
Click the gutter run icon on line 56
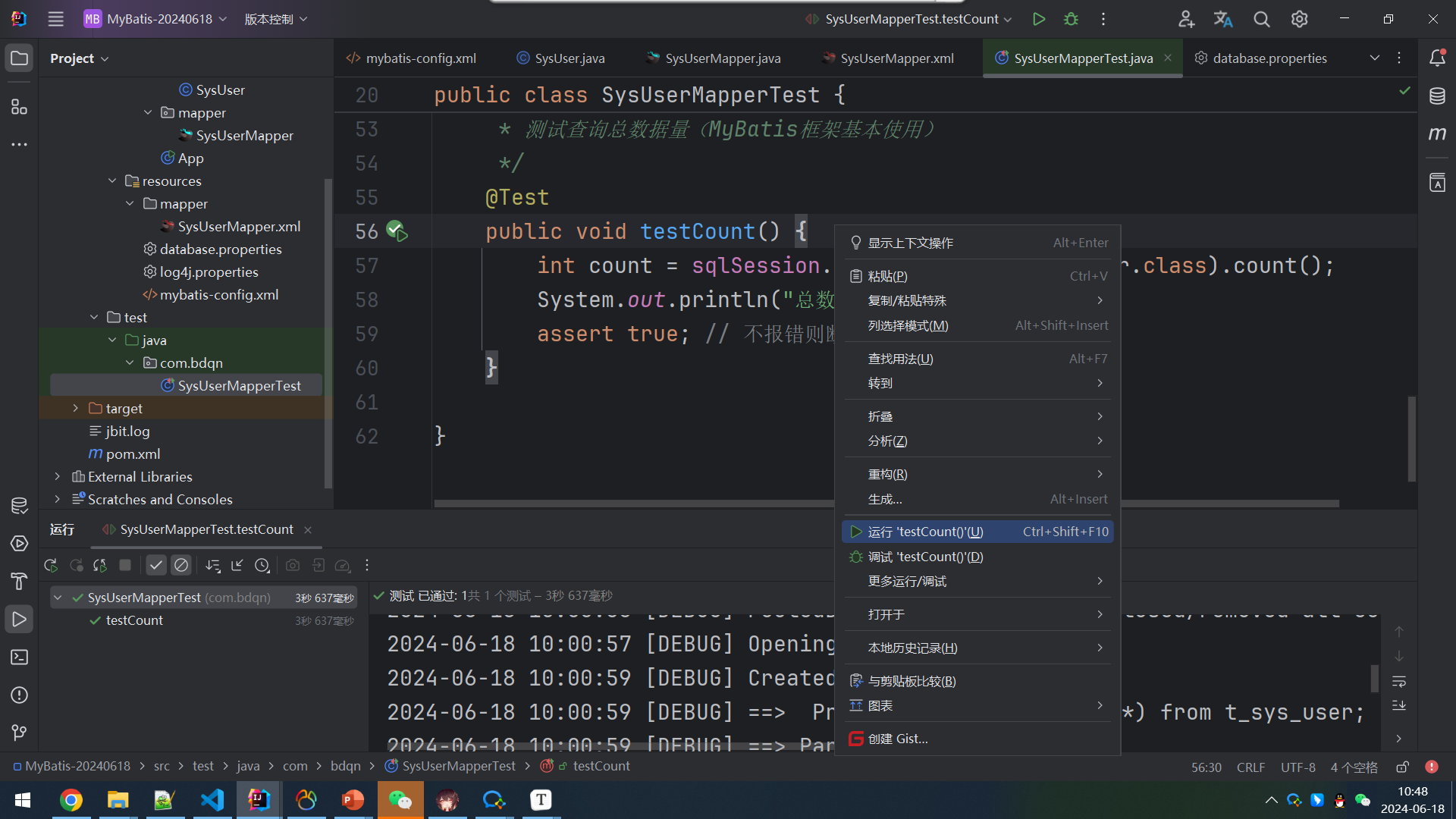[x=397, y=231]
